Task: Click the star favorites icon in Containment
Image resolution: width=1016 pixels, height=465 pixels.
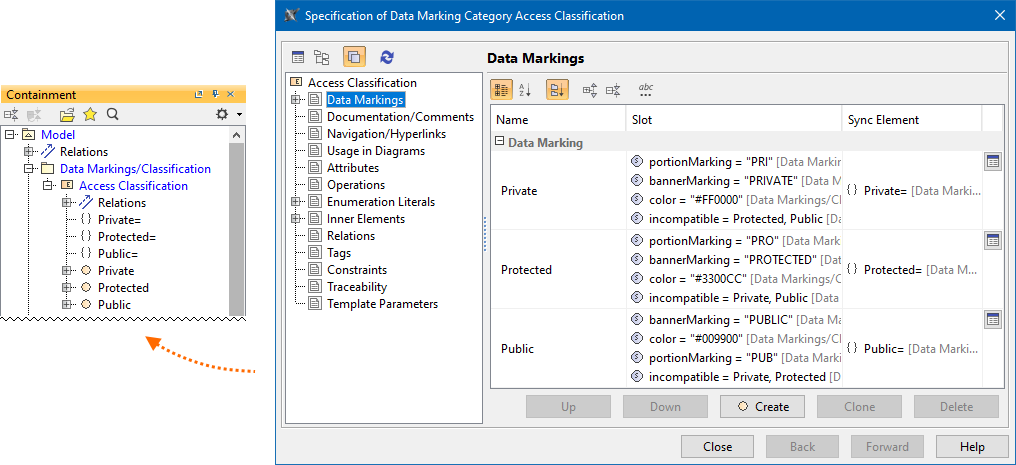Action: 90,114
